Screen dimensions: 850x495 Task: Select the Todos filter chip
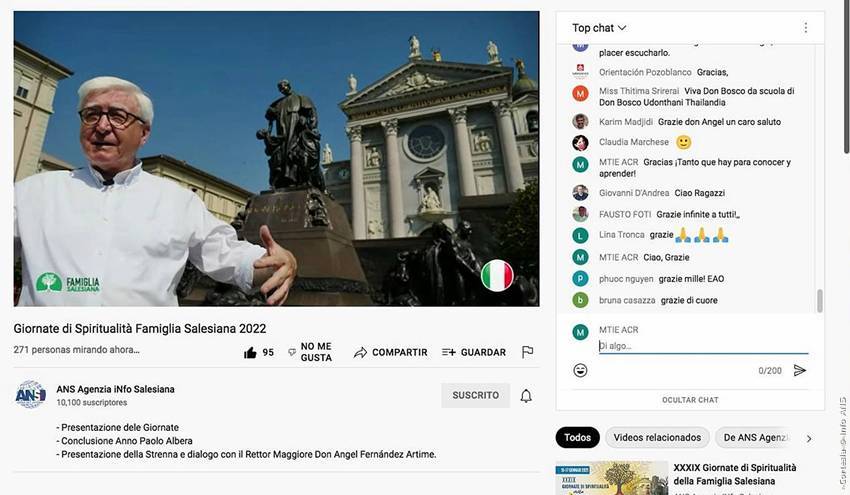[x=577, y=438]
